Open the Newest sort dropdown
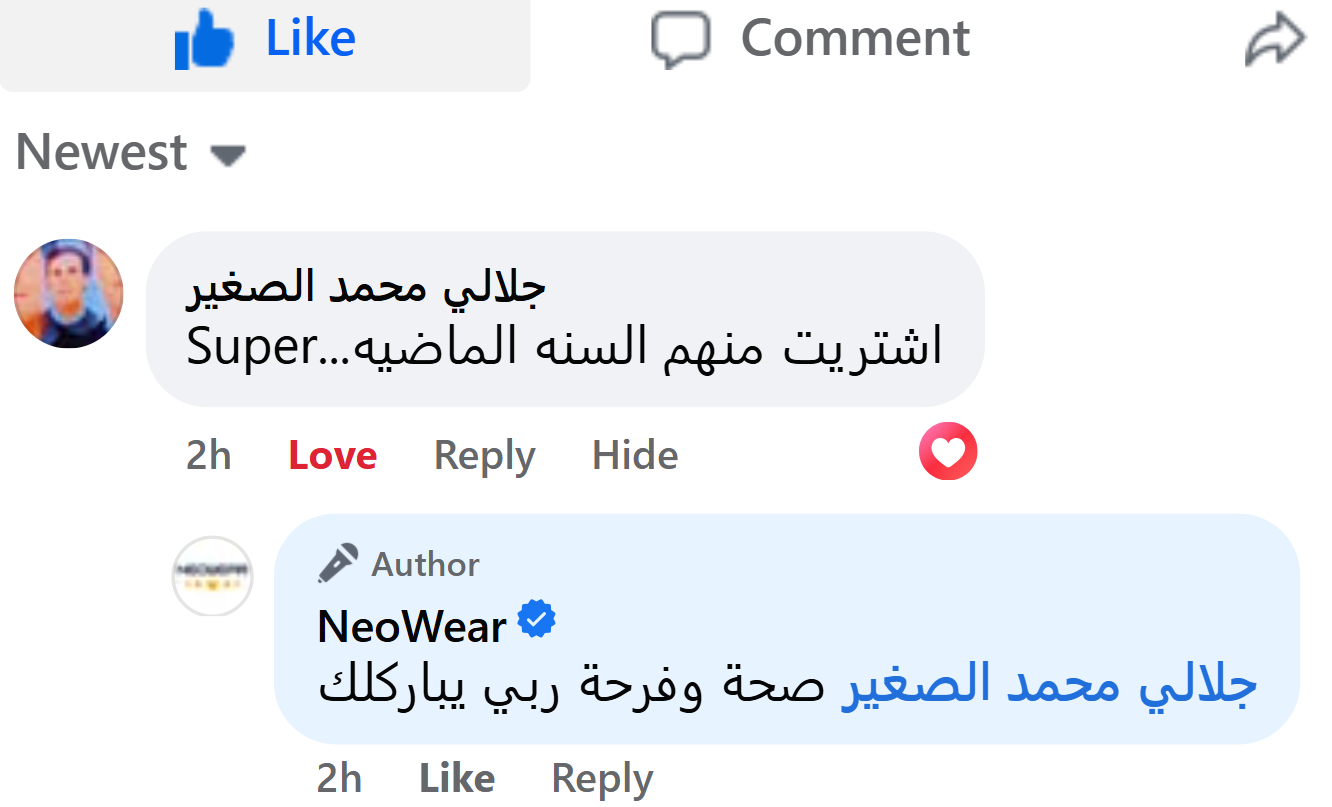Viewport: 1332px width, 807px height. (102, 153)
